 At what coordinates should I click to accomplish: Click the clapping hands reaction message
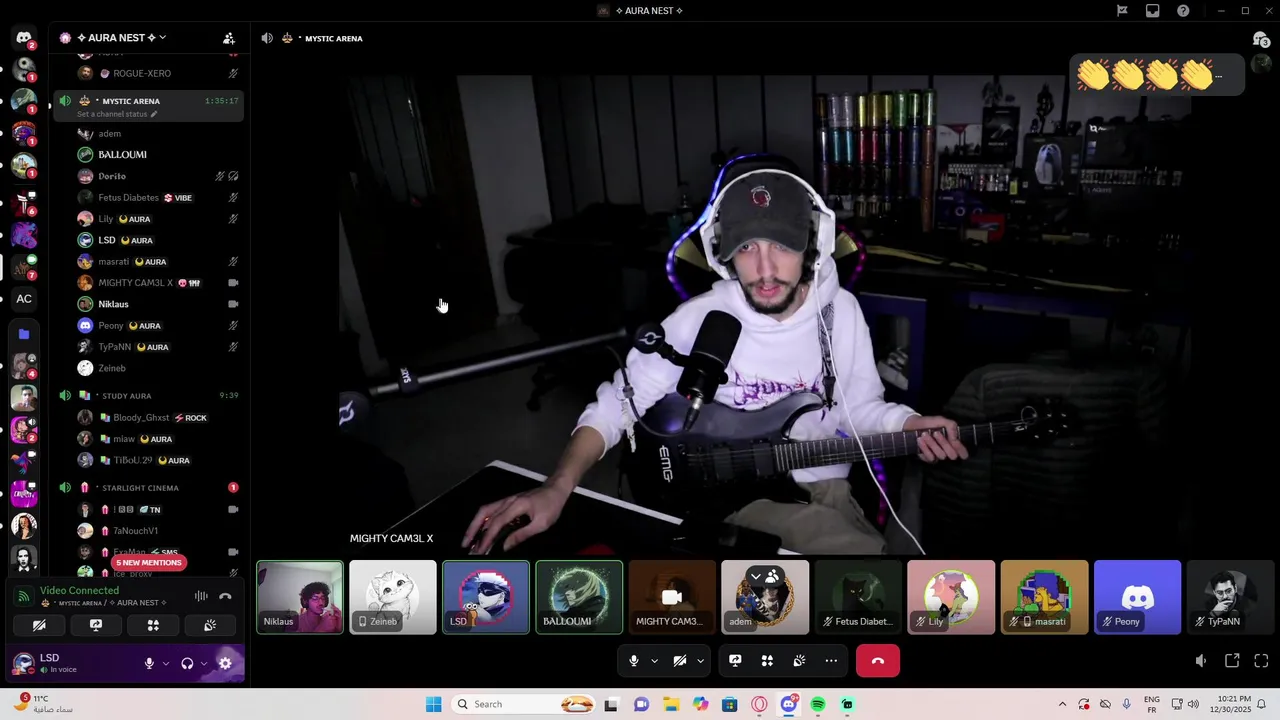[x=1157, y=75]
